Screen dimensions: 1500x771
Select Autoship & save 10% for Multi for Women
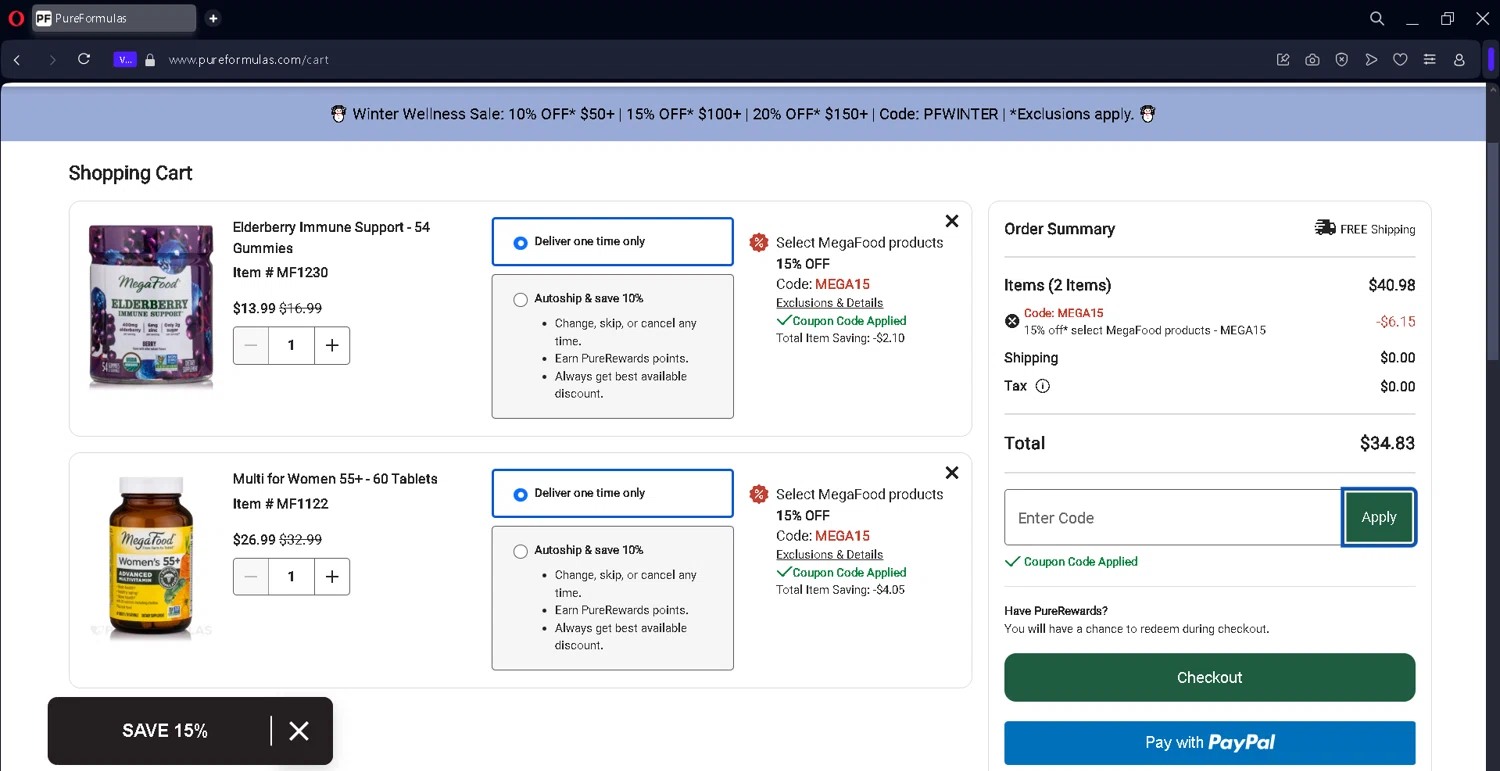[520, 551]
